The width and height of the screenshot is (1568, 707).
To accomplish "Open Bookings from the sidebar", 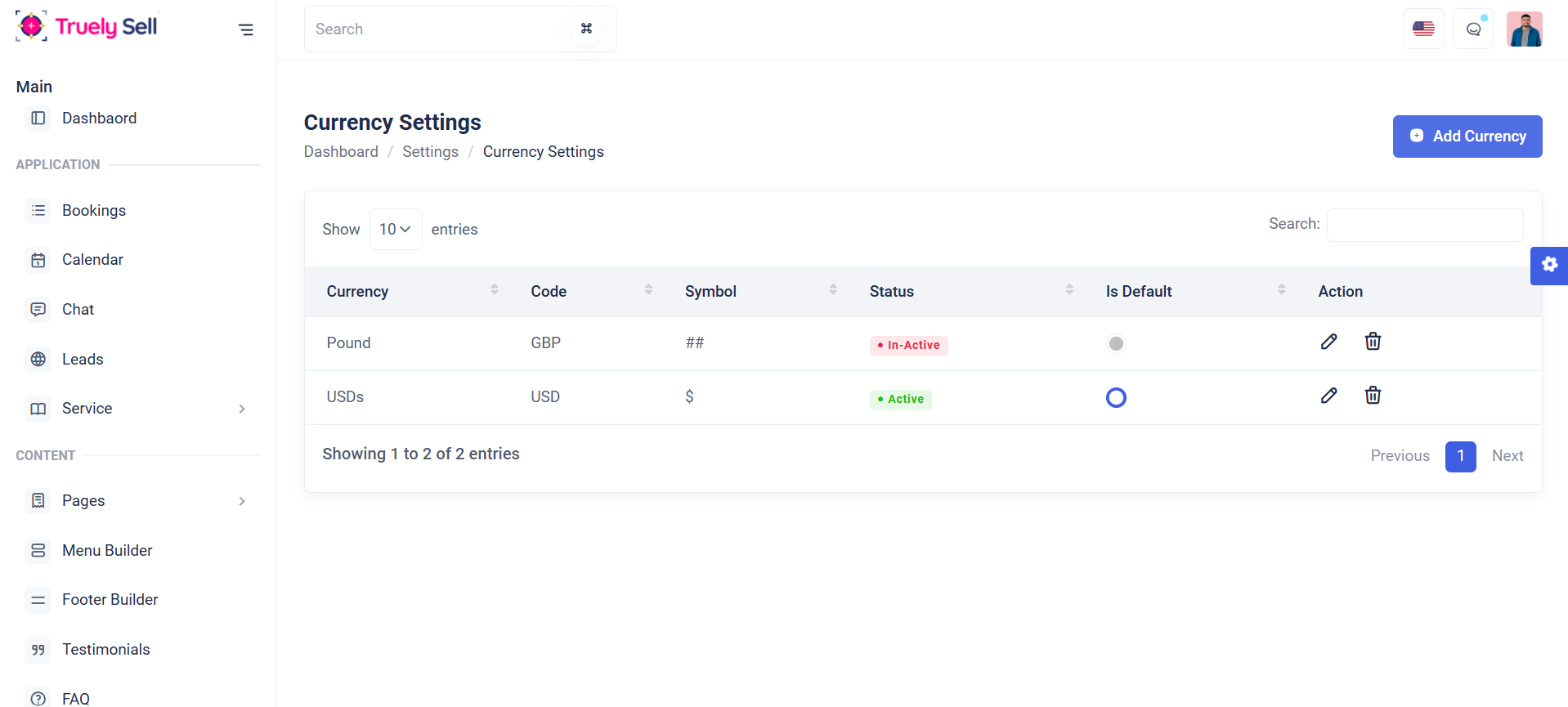I will coord(94,211).
